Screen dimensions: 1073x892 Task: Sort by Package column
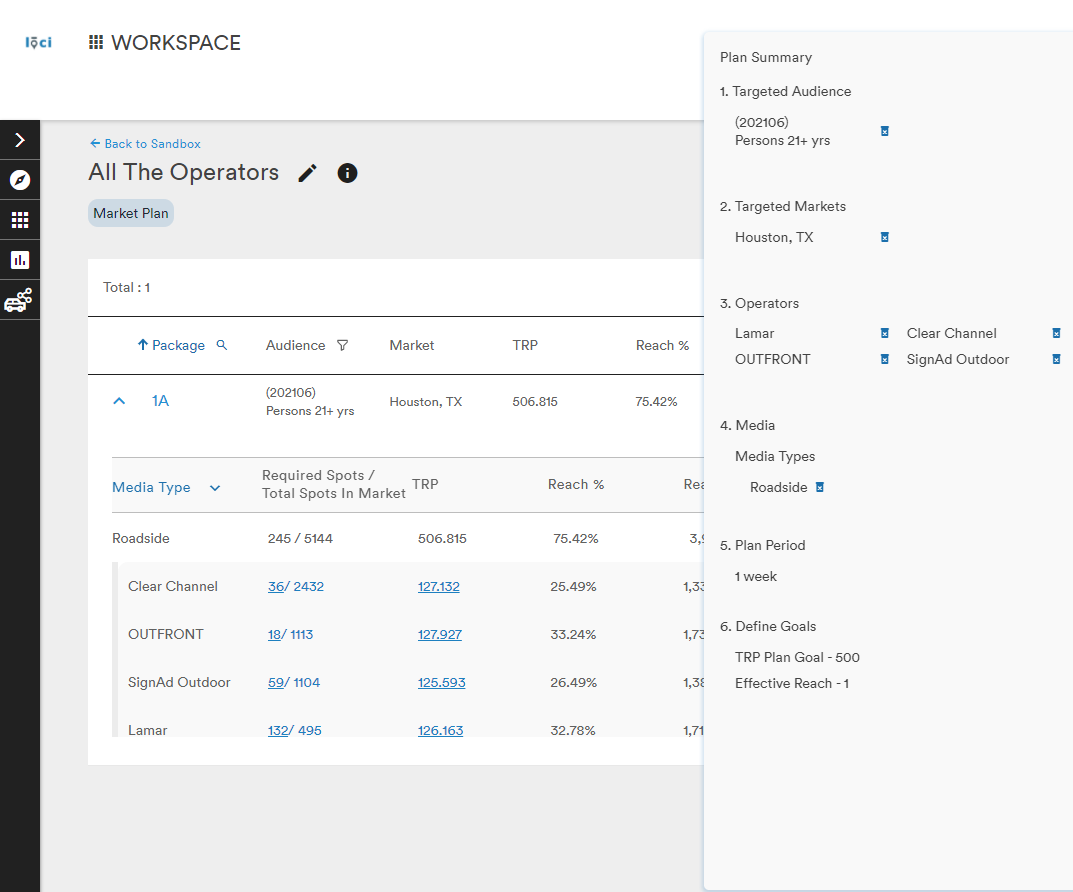click(x=171, y=345)
